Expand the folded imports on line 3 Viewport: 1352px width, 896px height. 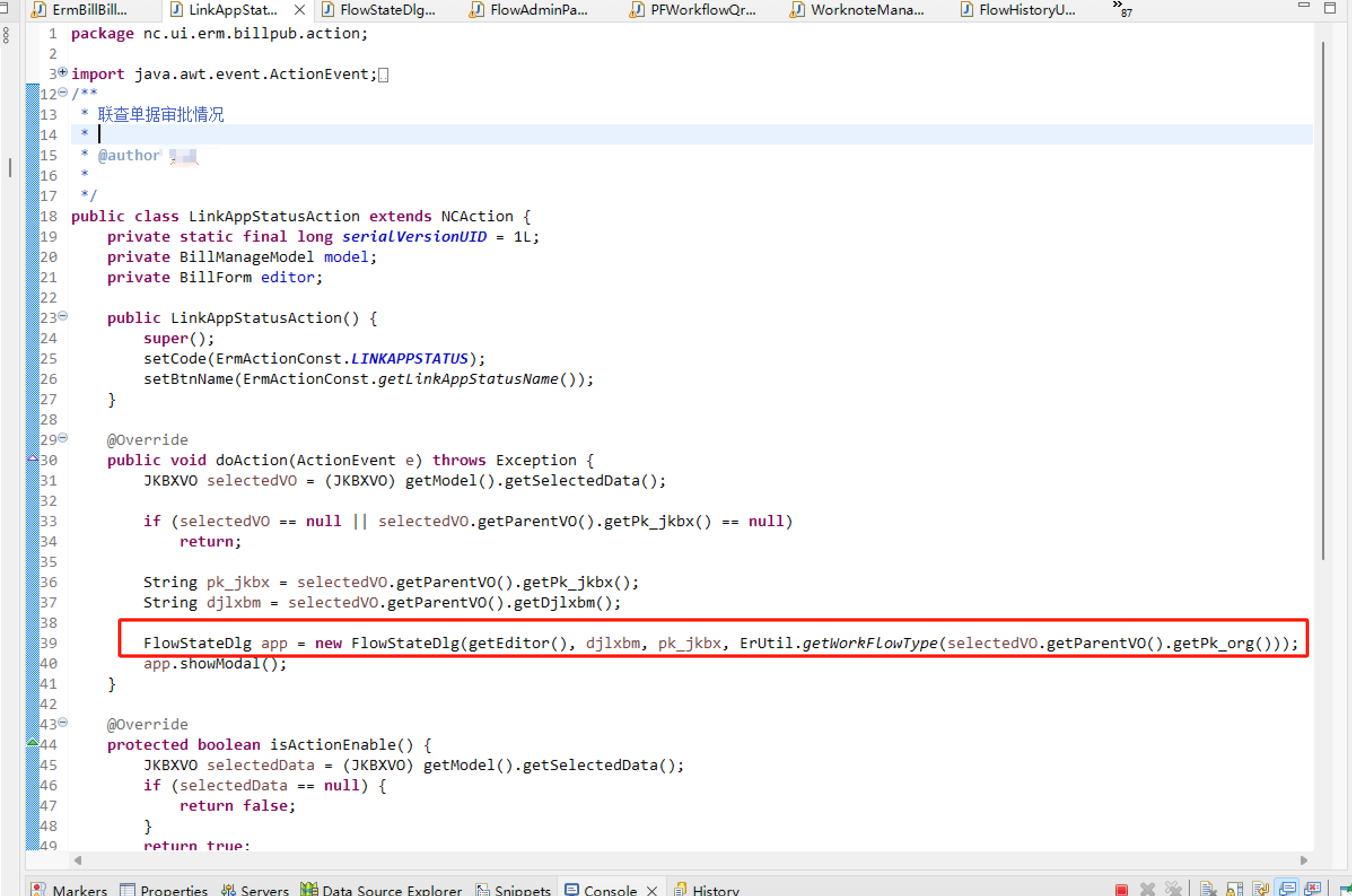pyautogui.click(x=63, y=72)
